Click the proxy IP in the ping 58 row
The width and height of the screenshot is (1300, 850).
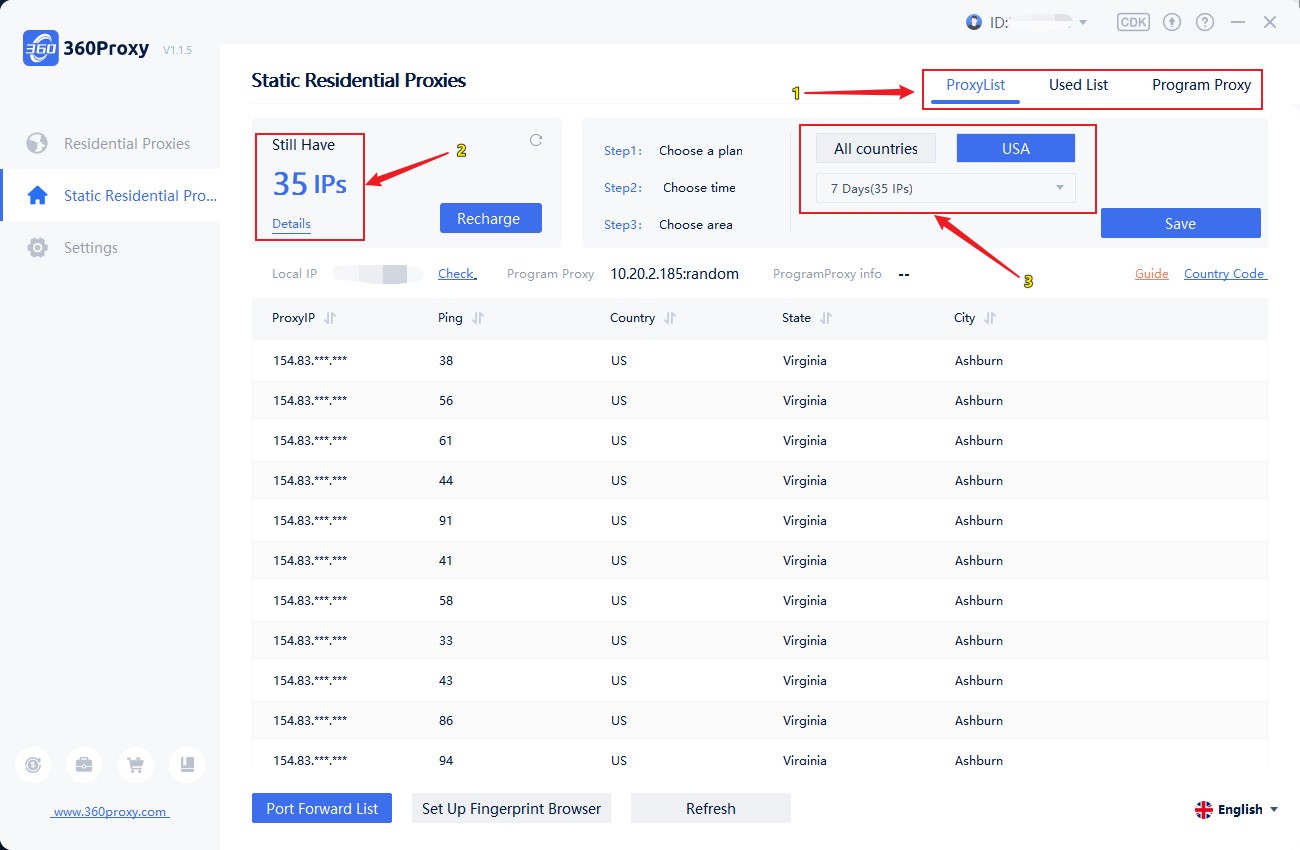(310, 601)
